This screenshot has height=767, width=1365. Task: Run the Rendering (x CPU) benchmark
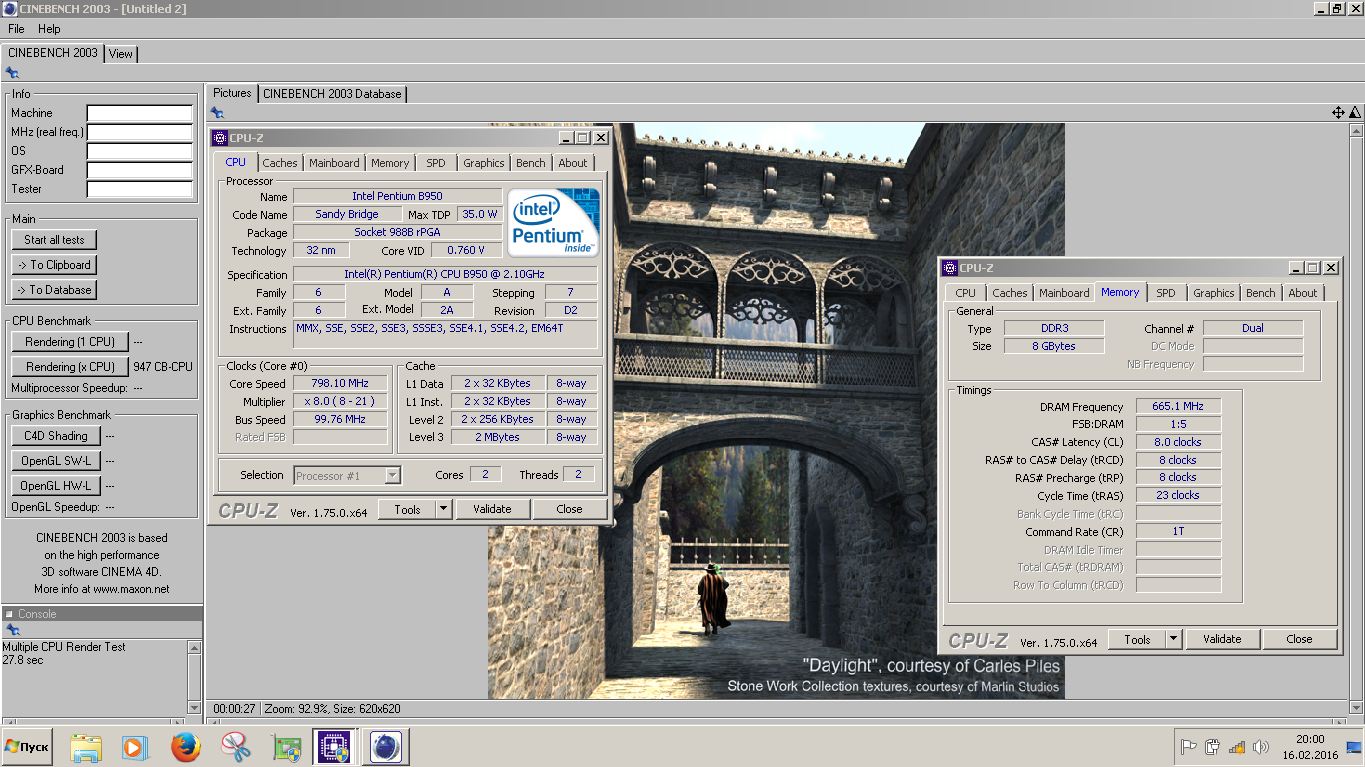[x=70, y=367]
